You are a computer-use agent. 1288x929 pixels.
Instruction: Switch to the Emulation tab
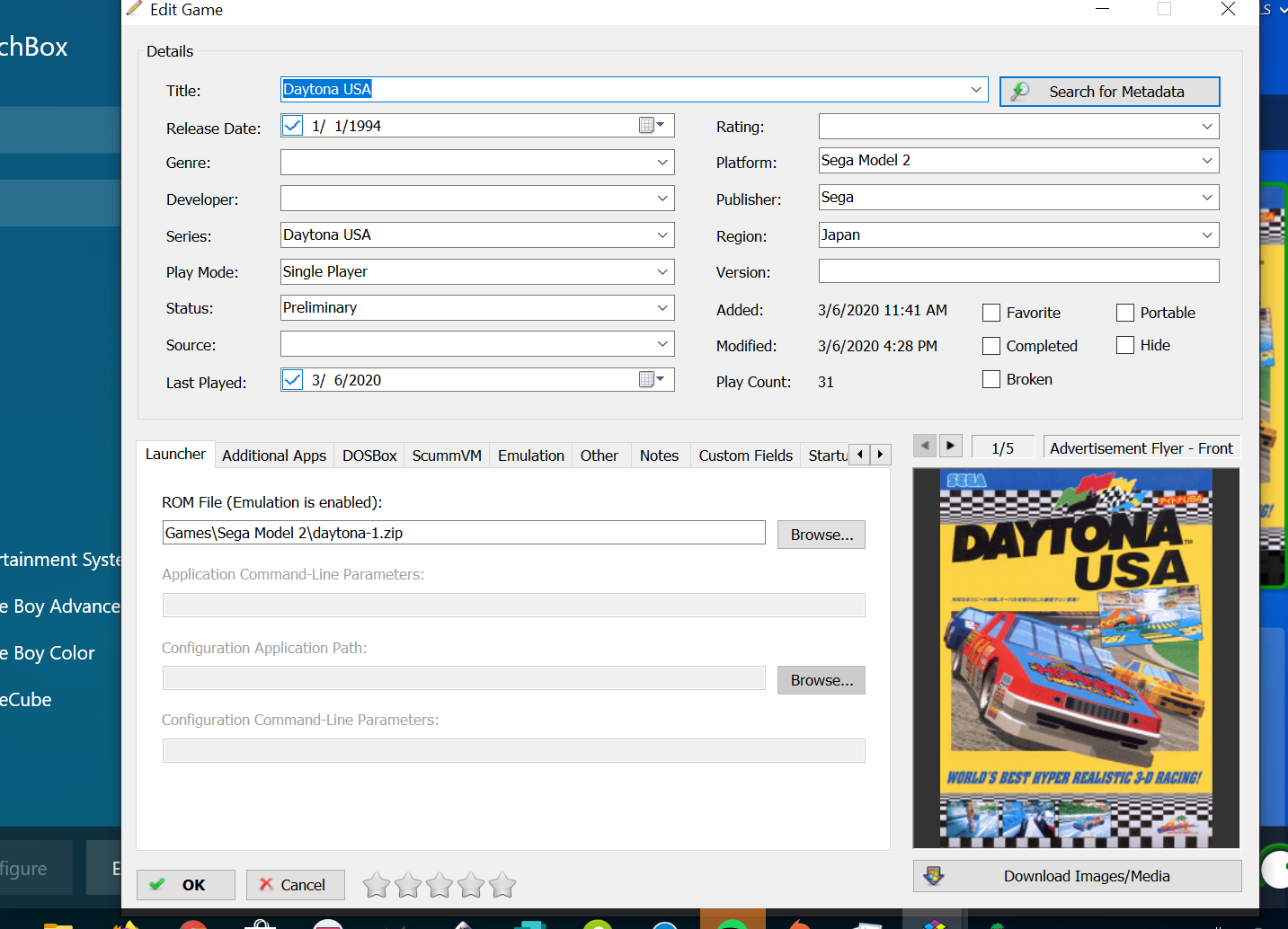[531, 456]
